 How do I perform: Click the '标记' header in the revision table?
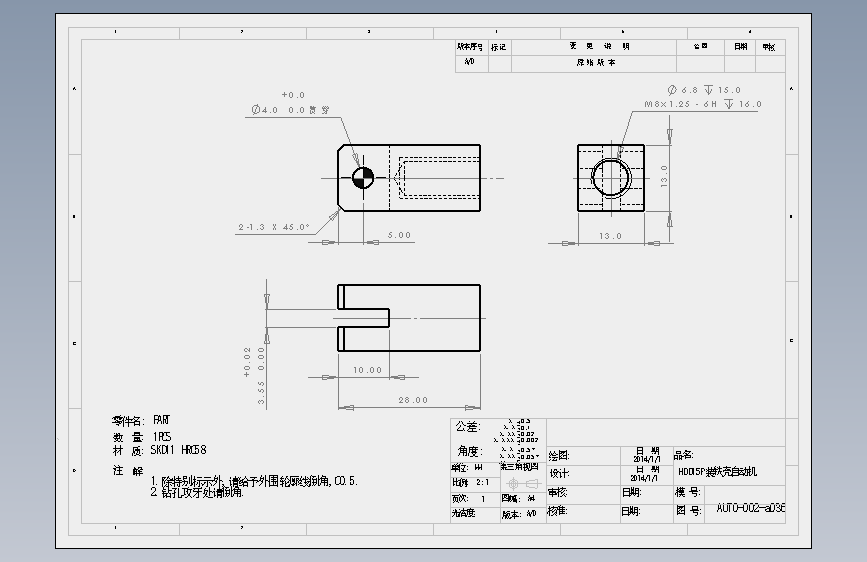click(499, 47)
